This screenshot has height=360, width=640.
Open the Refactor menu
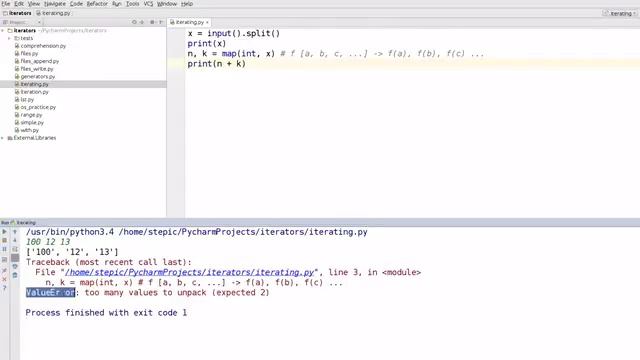(97, 4)
